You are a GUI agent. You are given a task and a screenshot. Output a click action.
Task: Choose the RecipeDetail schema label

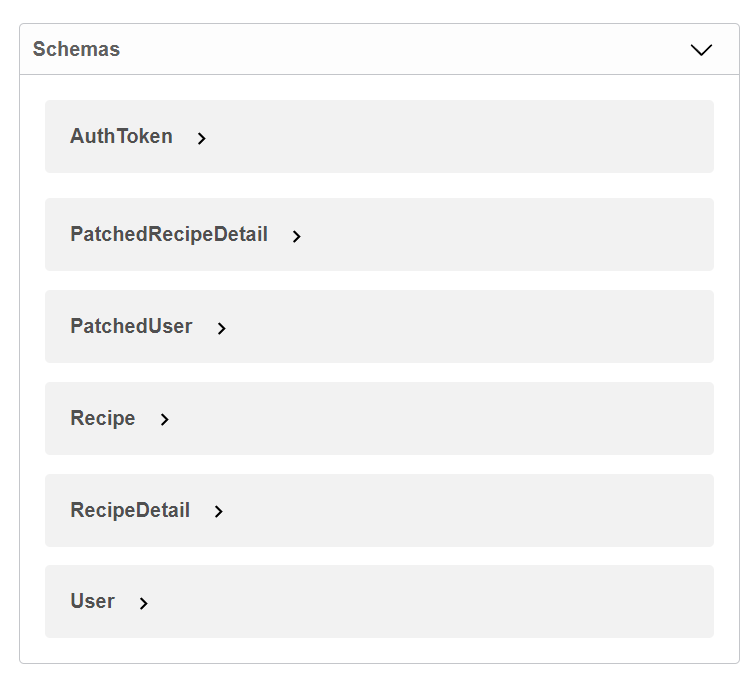pos(130,510)
